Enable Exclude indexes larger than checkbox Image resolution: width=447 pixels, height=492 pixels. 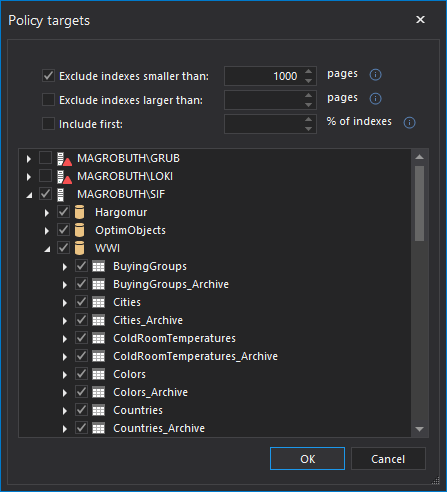48,99
